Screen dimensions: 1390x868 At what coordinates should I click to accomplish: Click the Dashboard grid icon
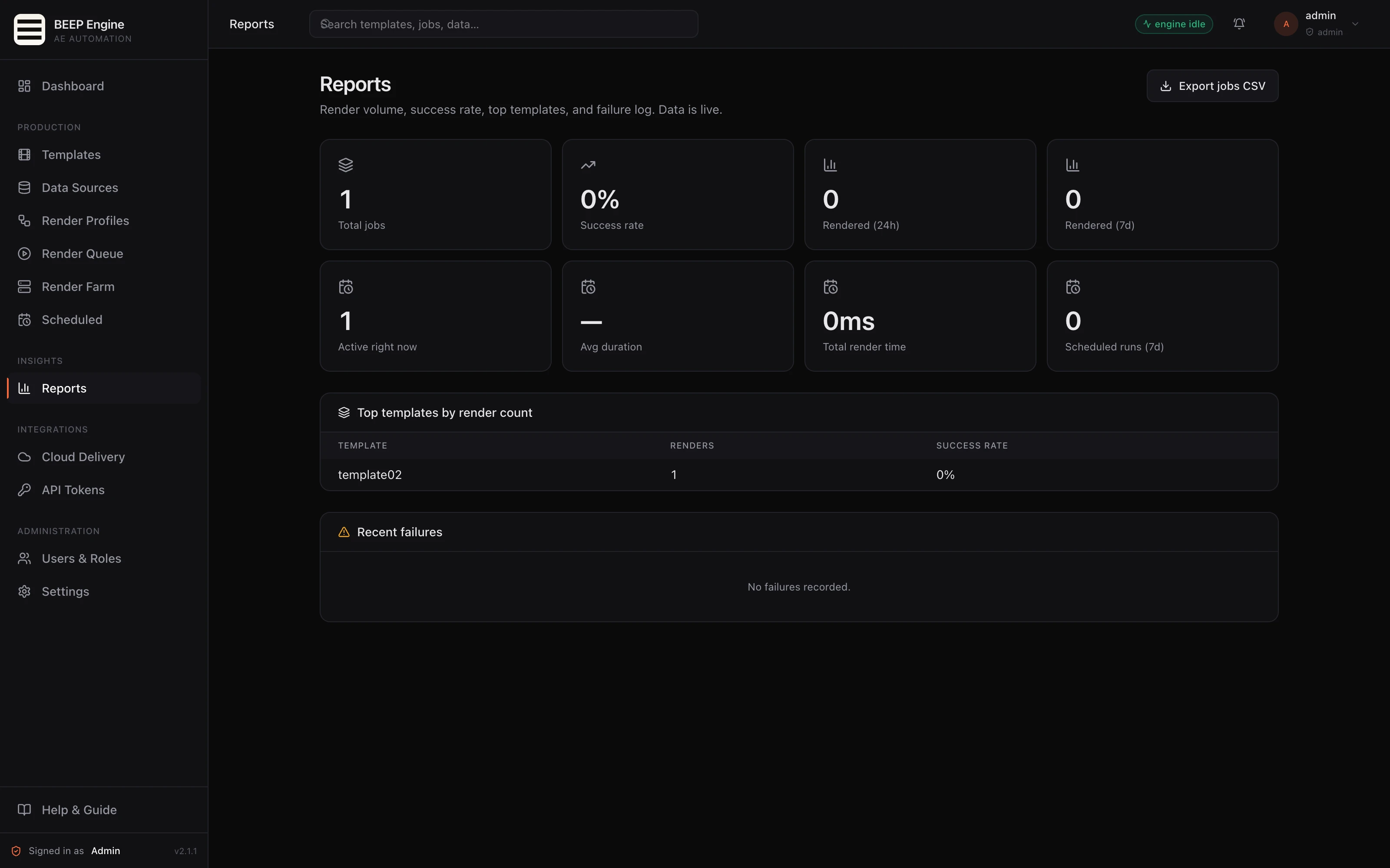24,86
